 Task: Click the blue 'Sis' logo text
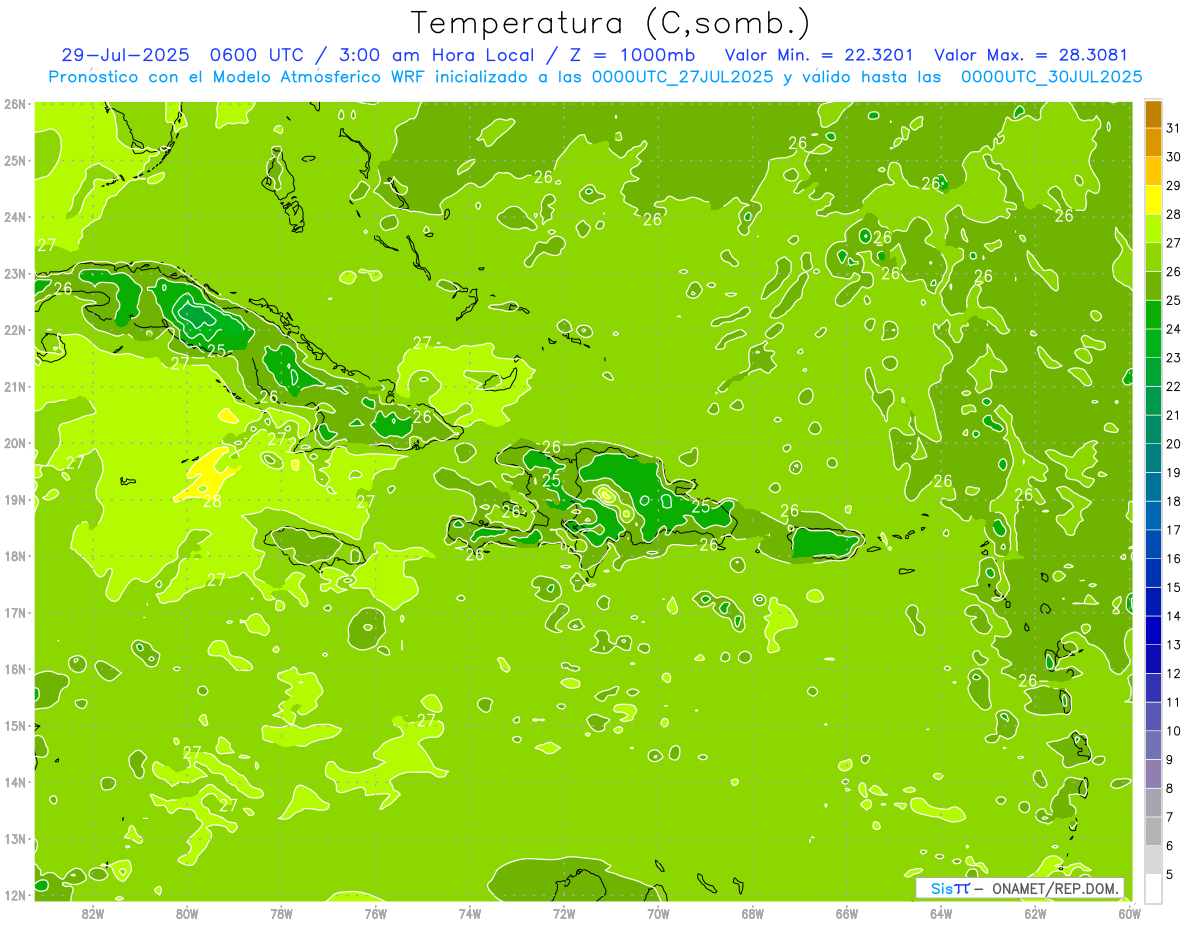[941, 888]
